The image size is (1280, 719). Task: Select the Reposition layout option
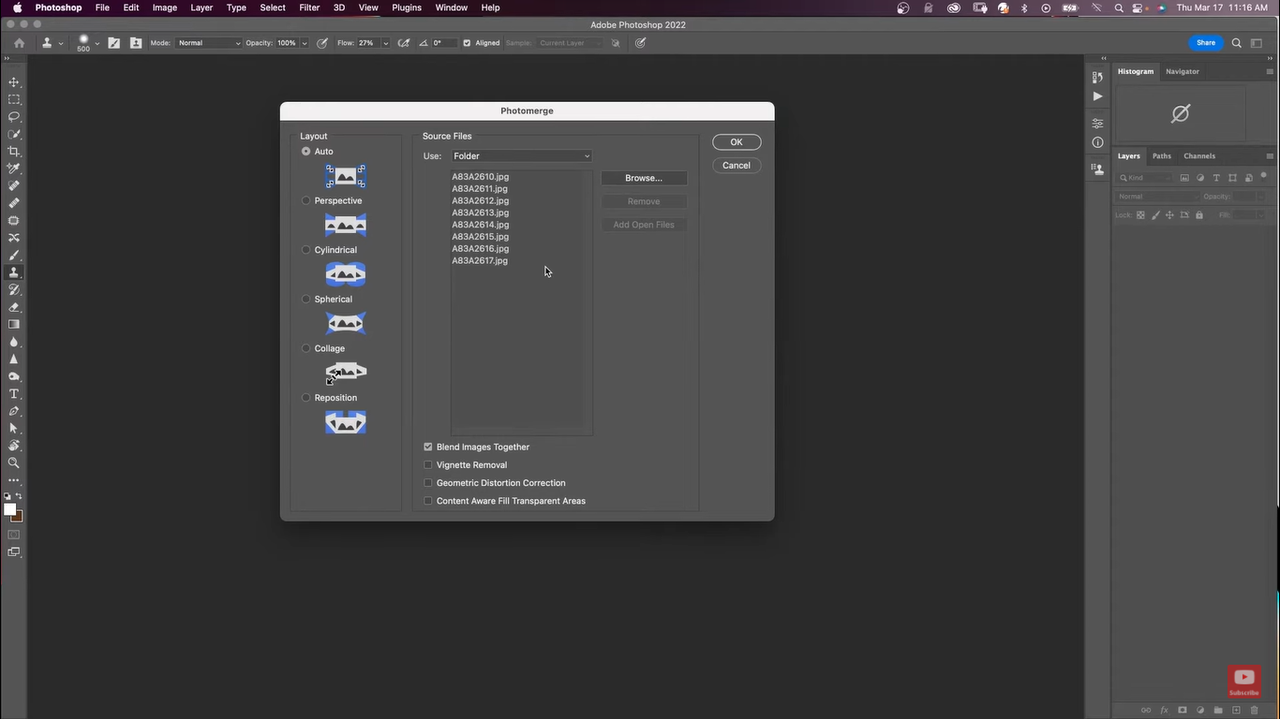pyautogui.click(x=306, y=397)
